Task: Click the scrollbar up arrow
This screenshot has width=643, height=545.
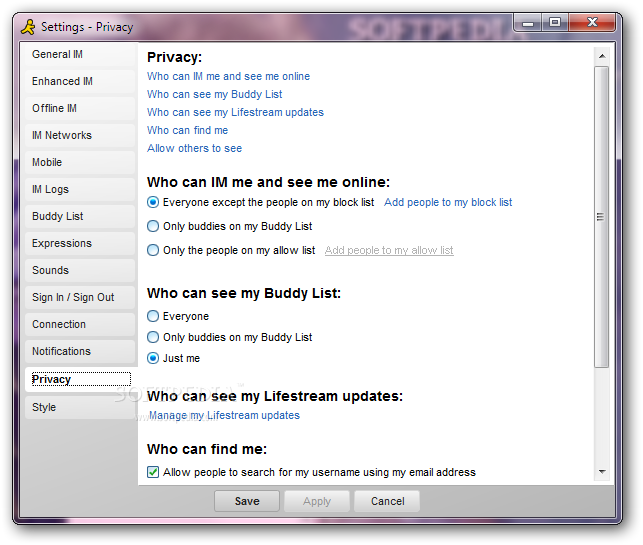Action: click(602, 56)
